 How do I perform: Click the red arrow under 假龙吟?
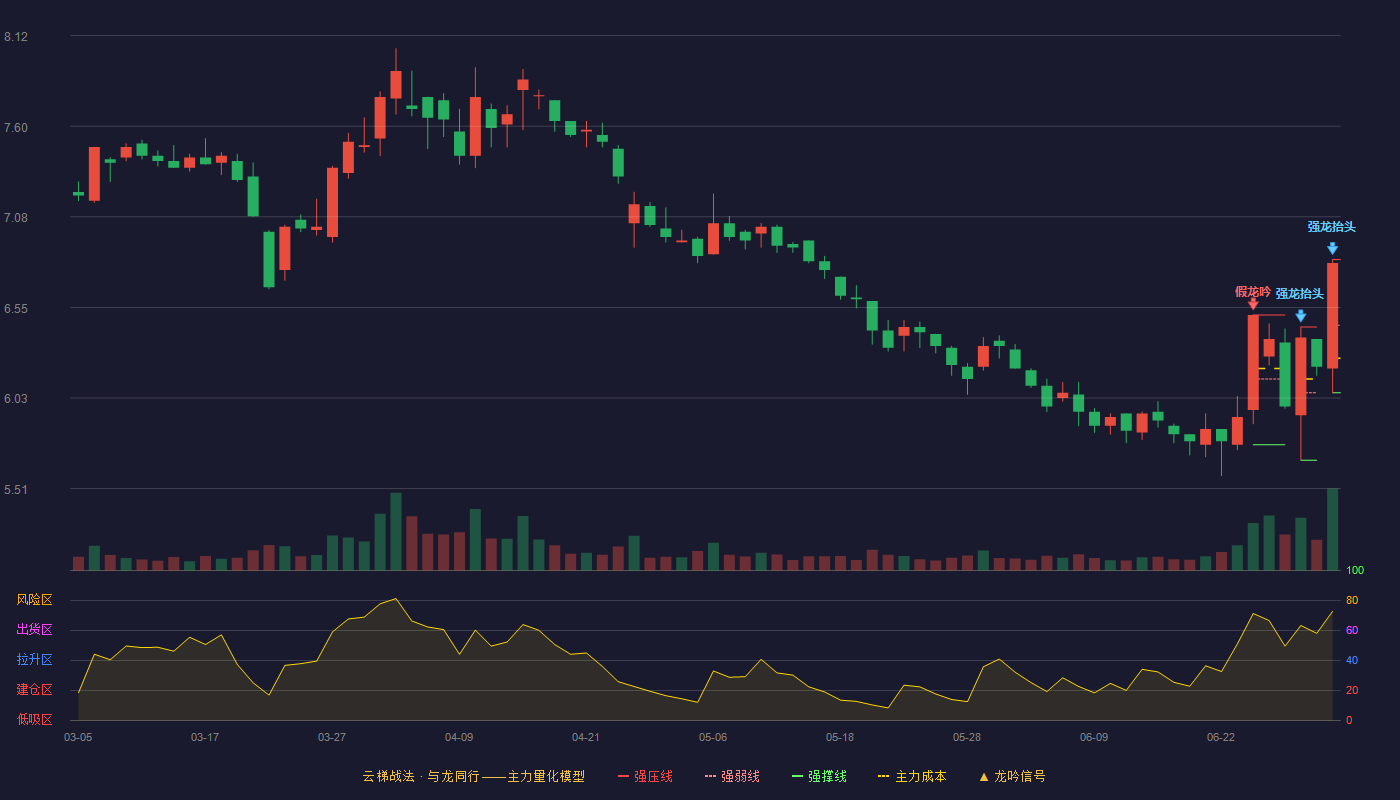pyautogui.click(x=1253, y=304)
